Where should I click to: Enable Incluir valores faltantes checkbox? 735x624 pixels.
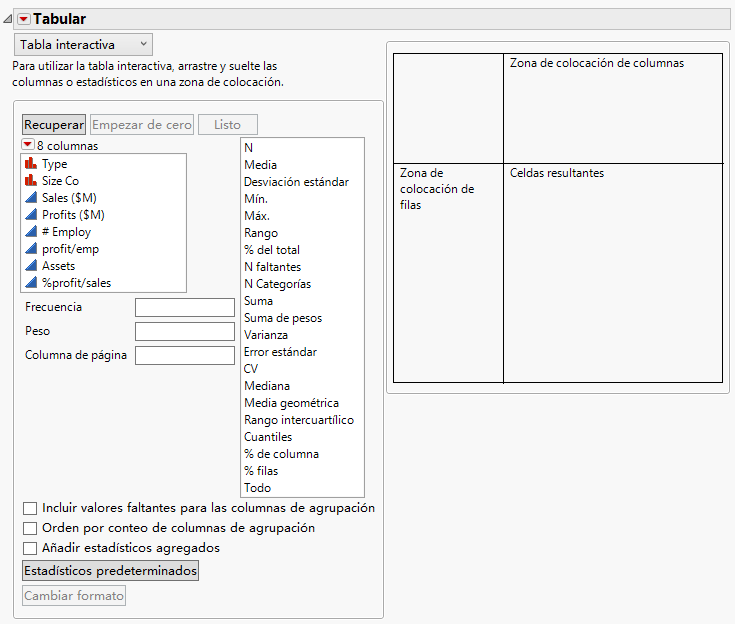tap(30, 508)
